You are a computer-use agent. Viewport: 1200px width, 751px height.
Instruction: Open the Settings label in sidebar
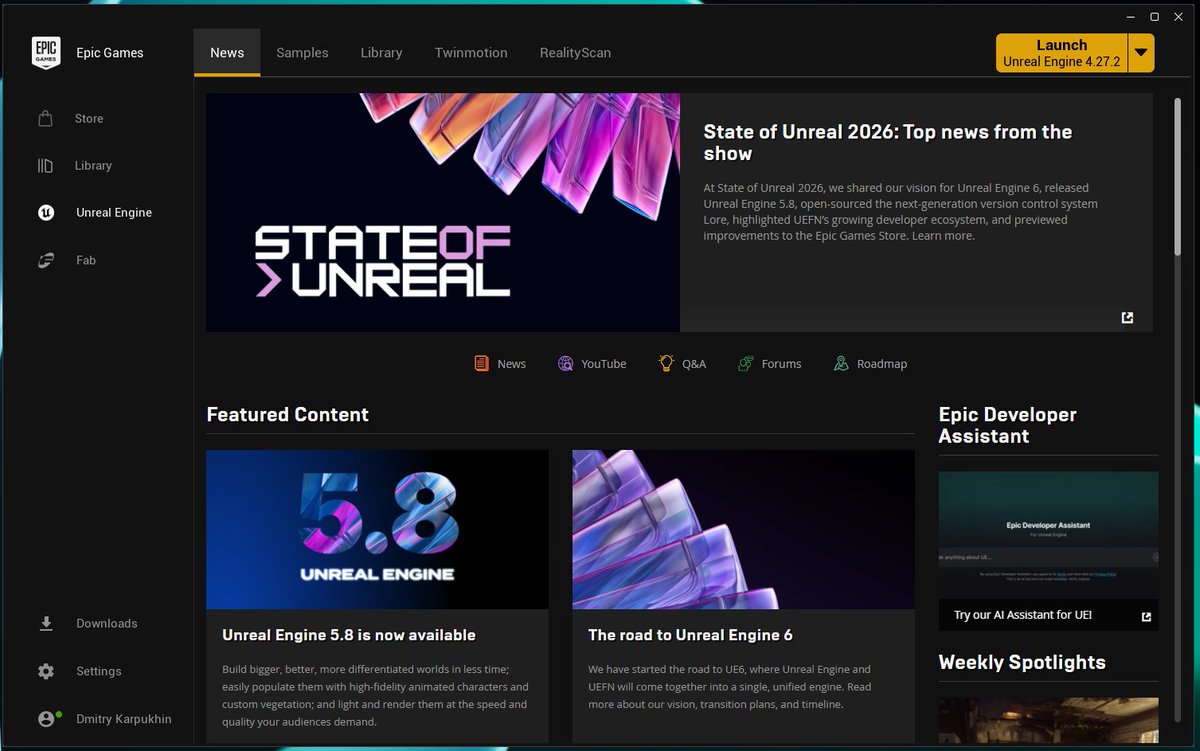[x=99, y=671]
